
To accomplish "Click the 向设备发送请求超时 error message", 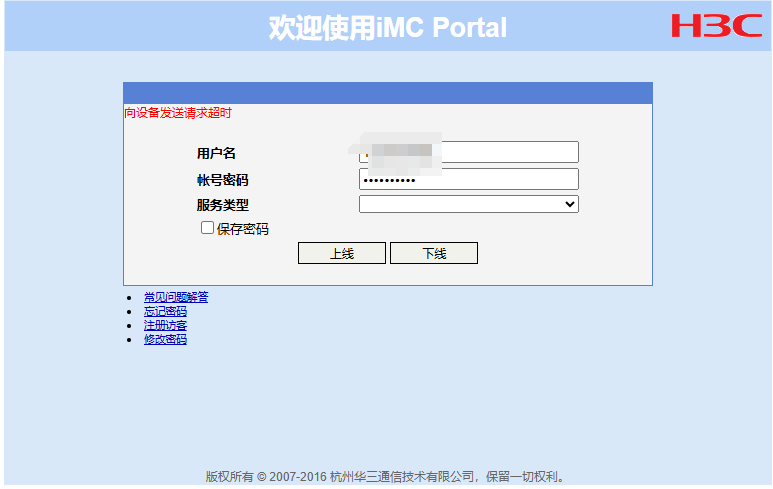I will [x=178, y=113].
